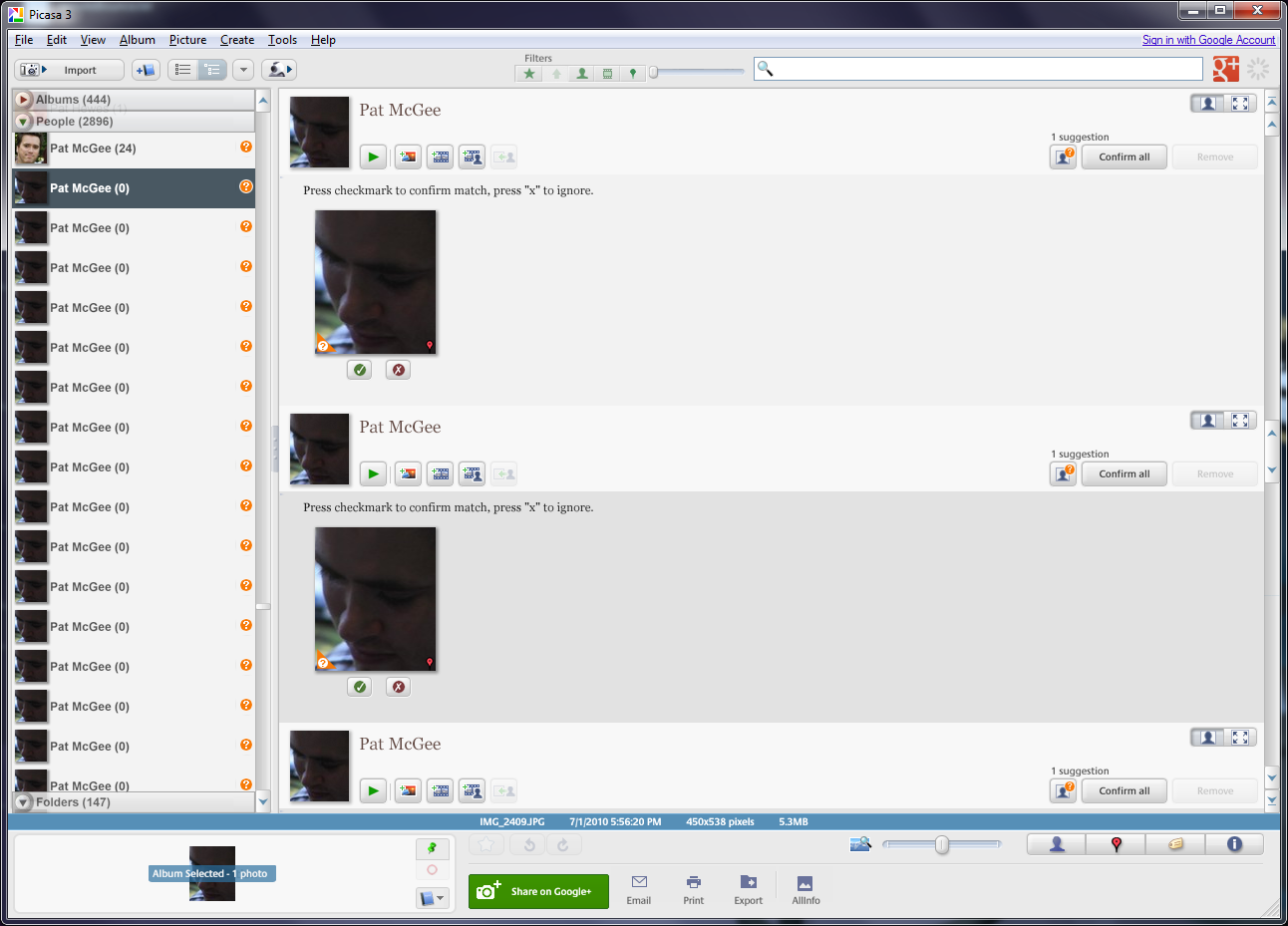Collapse the People (2896) collection
The image size is (1288, 926).
coord(23,122)
